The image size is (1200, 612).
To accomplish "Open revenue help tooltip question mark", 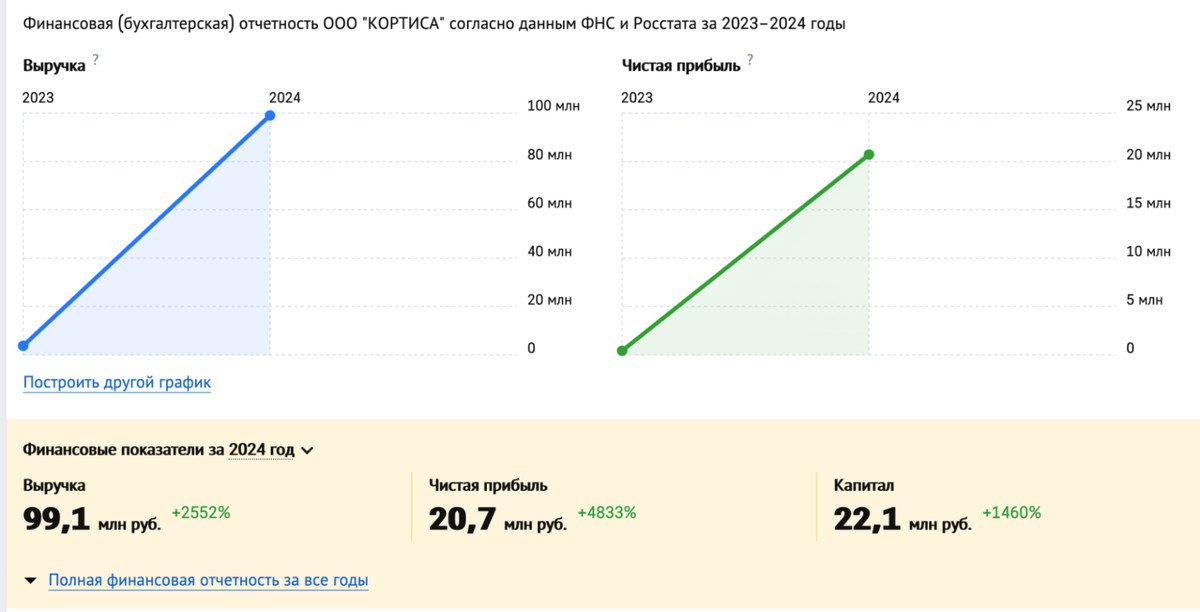I will 95,62.
